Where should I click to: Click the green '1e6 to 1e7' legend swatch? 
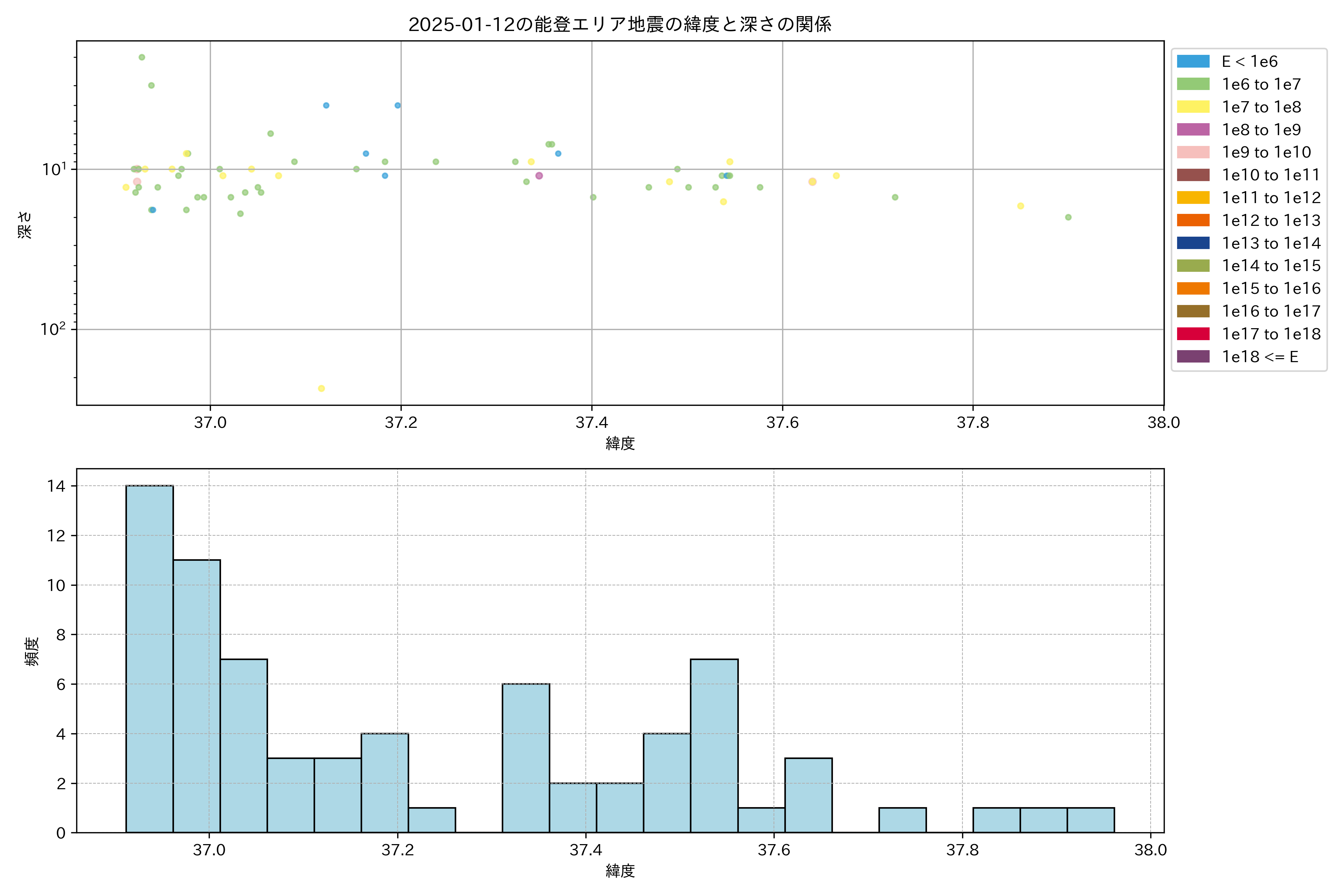(1192, 84)
